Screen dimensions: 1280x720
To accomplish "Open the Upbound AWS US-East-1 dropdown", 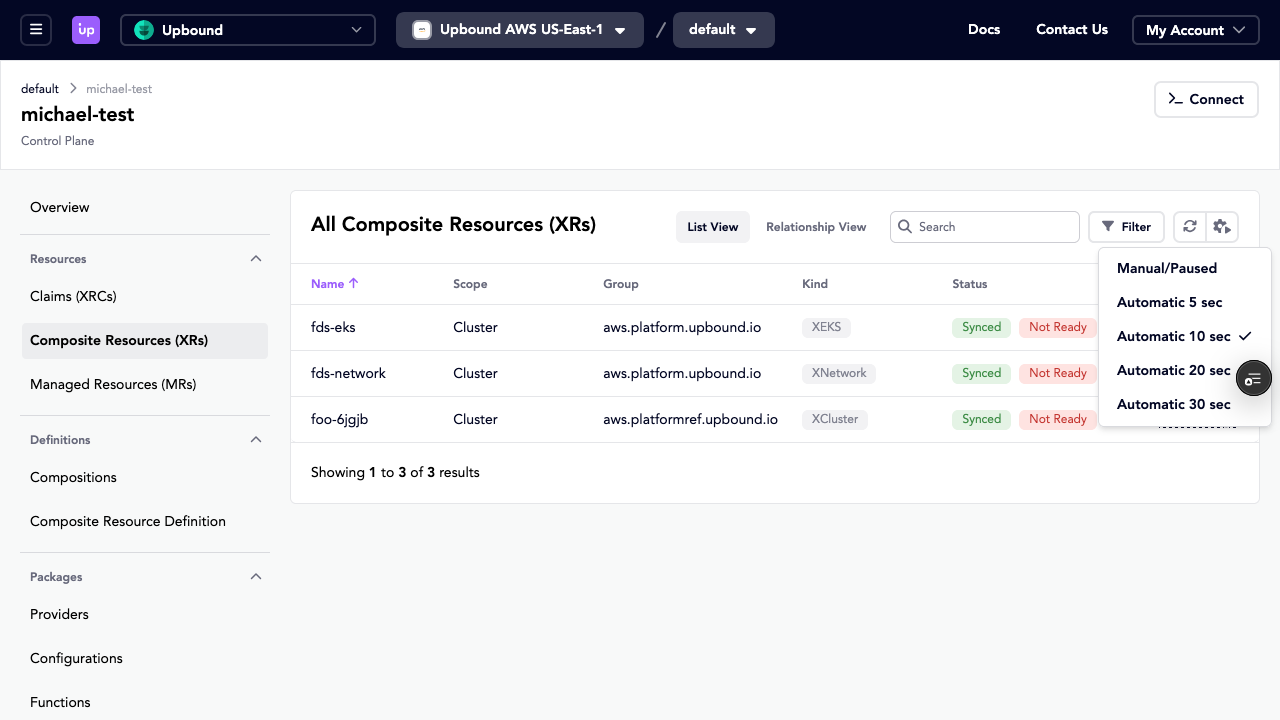I will [520, 30].
